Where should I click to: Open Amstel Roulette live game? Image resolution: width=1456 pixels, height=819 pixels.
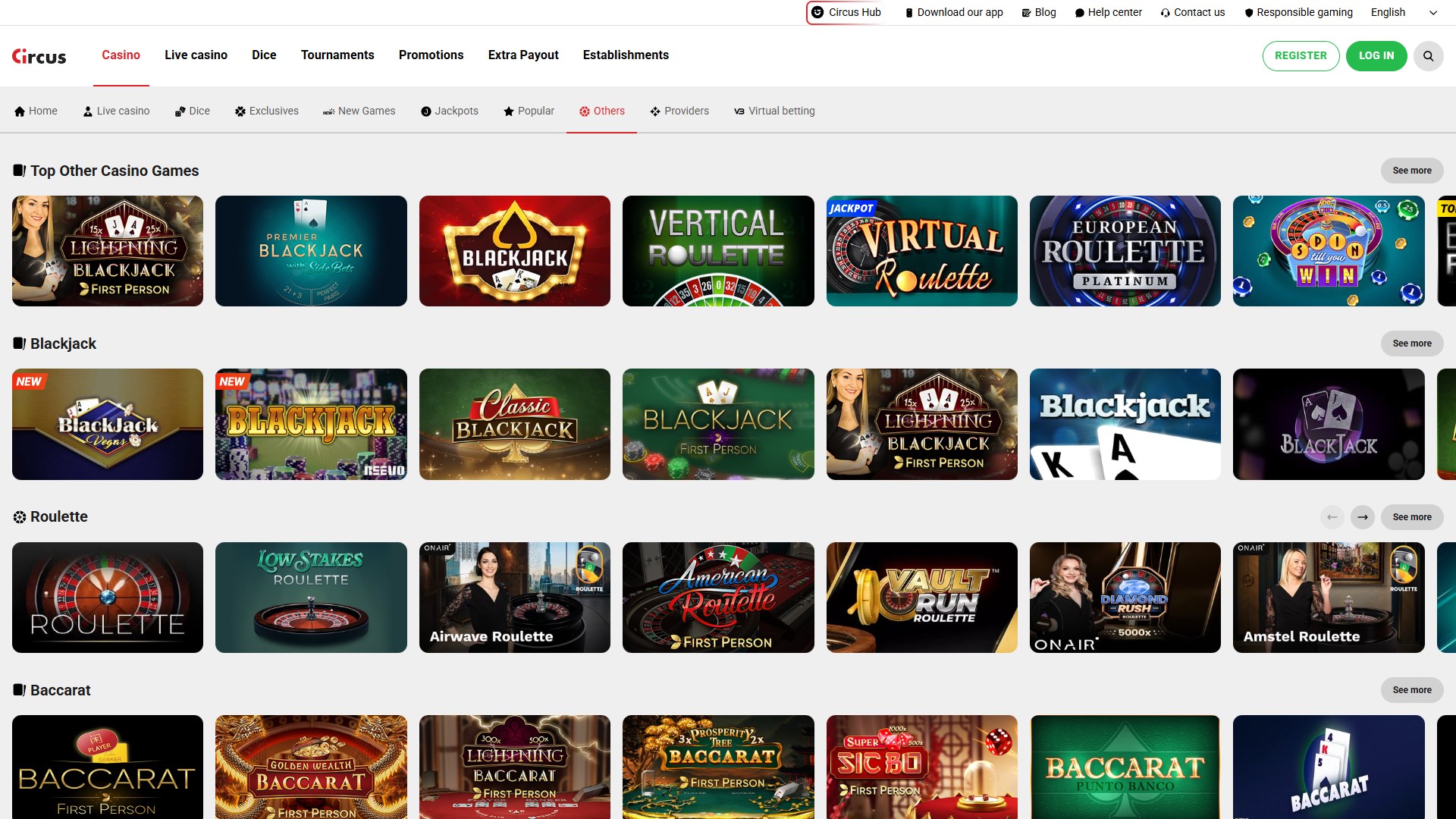coord(1329,598)
